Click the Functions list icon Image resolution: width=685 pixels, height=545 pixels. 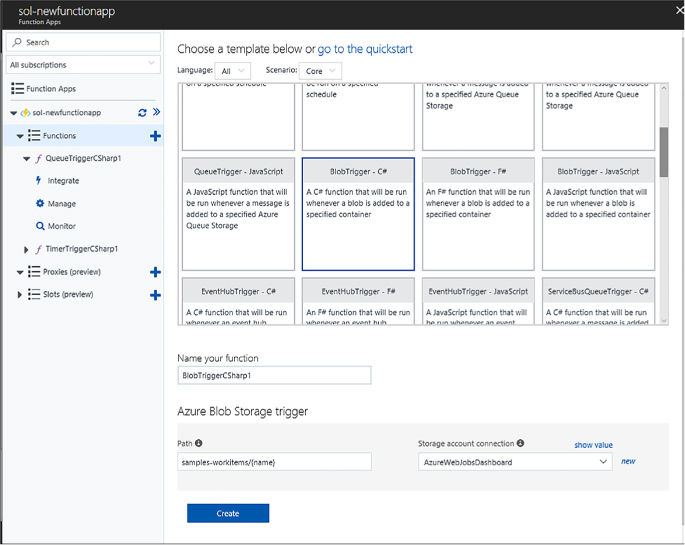(x=34, y=135)
